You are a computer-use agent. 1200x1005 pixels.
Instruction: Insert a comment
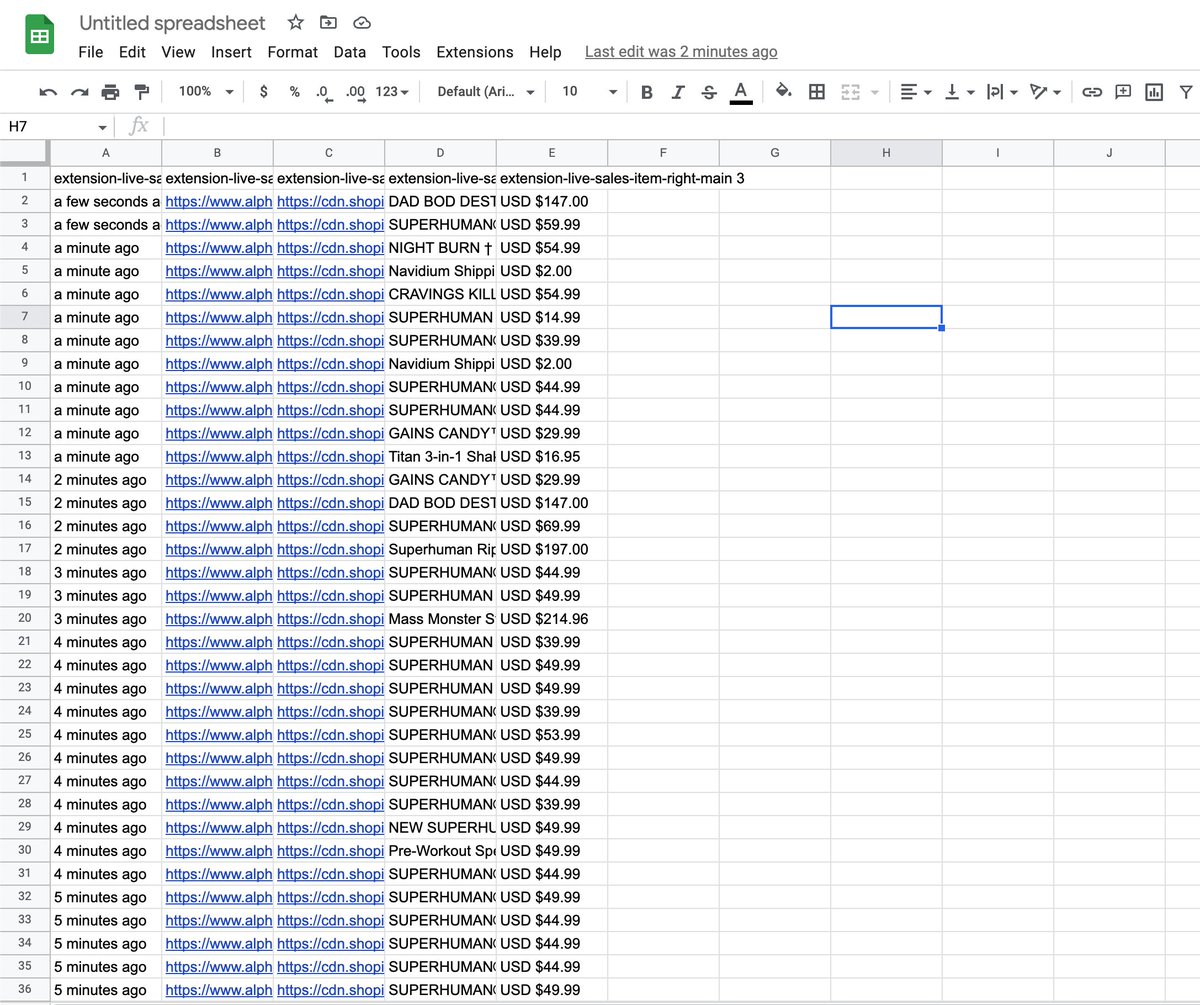click(x=1123, y=92)
